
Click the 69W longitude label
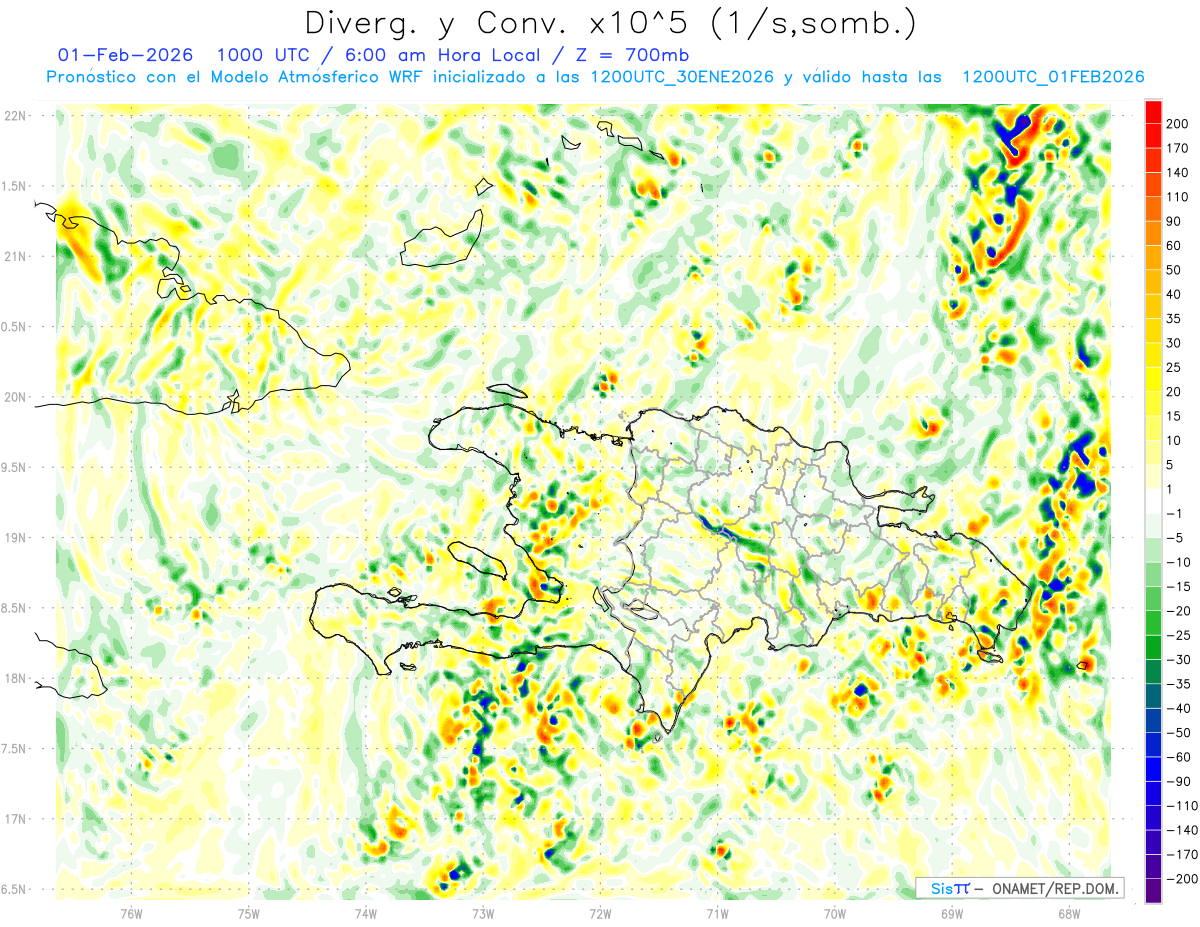[x=952, y=914]
